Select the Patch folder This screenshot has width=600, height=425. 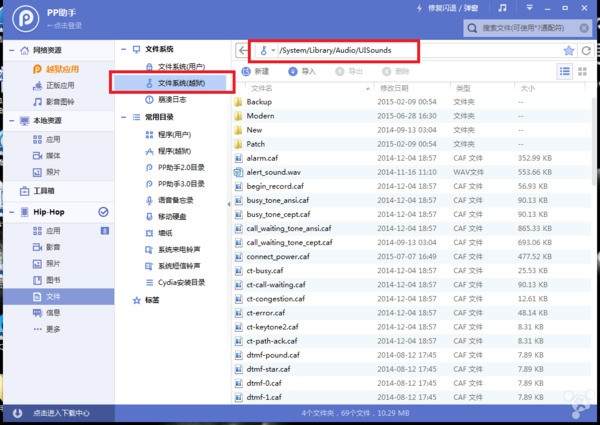(x=412, y=144)
